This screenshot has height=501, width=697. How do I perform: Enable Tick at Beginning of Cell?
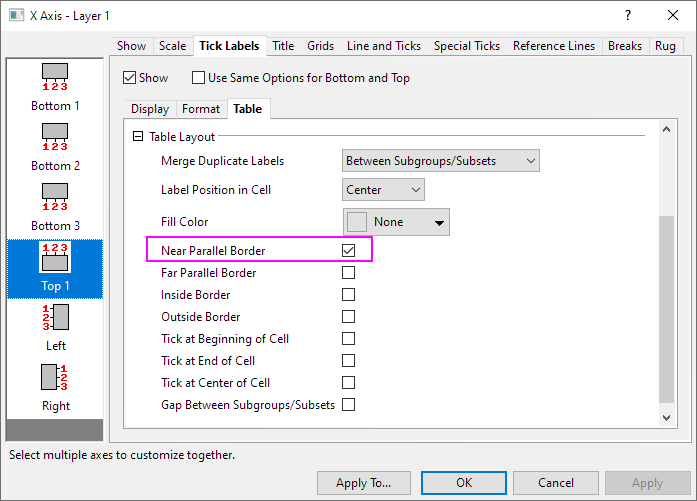click(348, 338)
